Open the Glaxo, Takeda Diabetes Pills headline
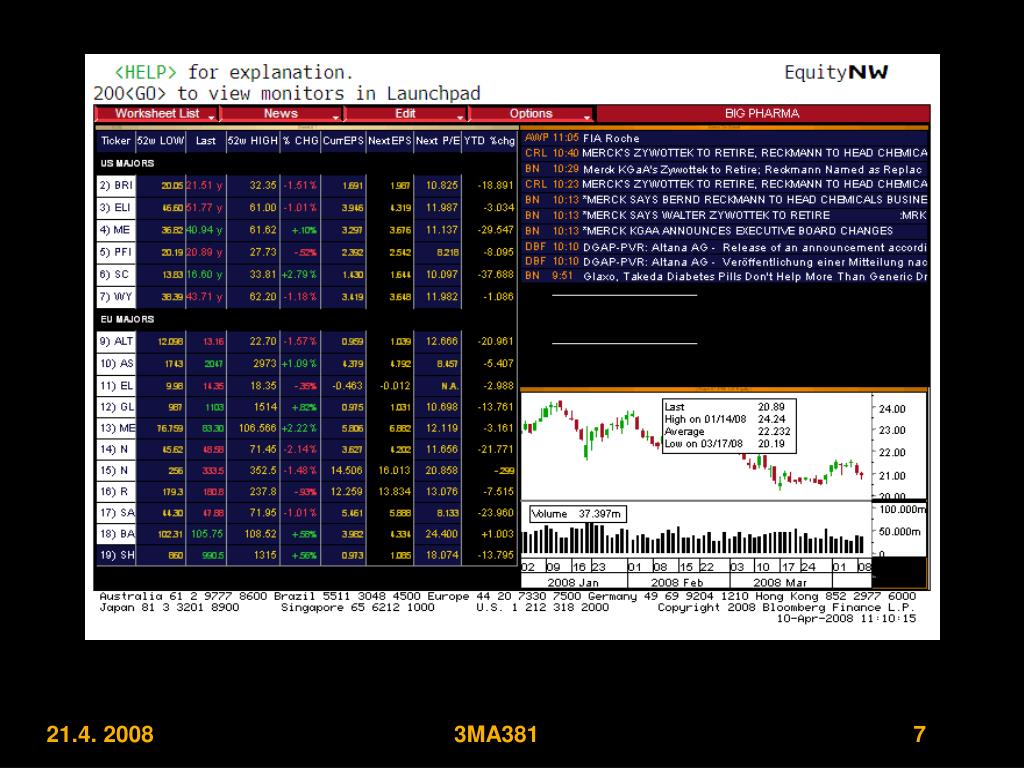1024x768 pixels. pos(725,277)
